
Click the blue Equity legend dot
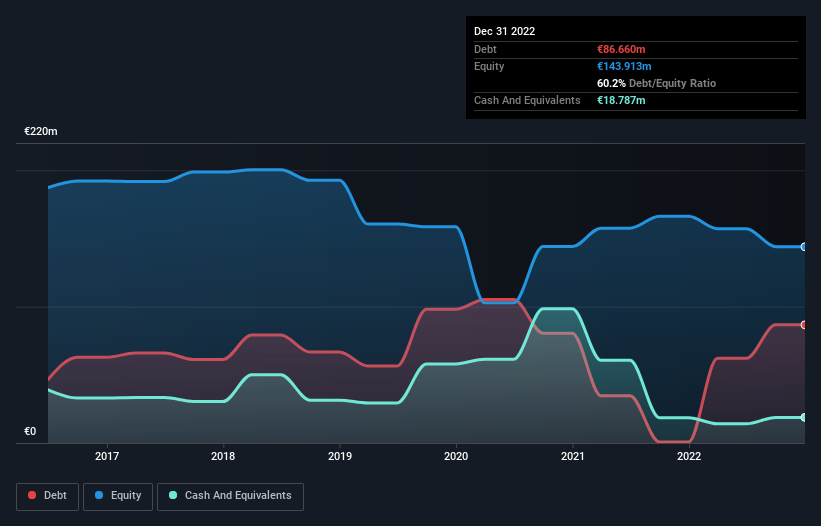[99, 495]
